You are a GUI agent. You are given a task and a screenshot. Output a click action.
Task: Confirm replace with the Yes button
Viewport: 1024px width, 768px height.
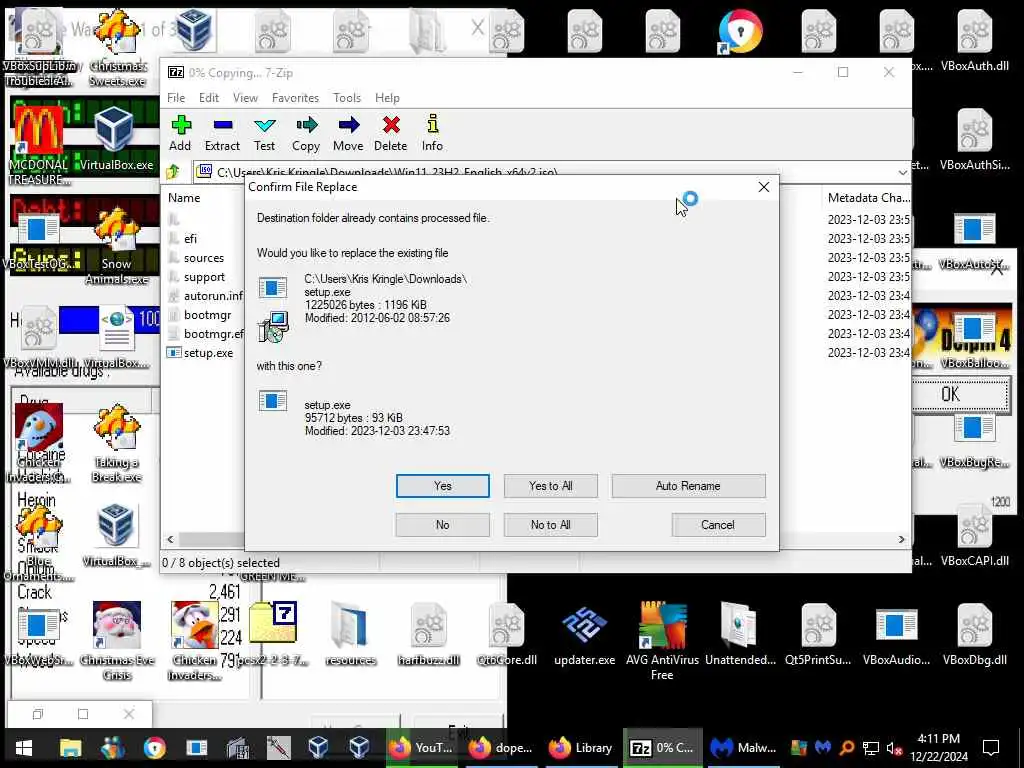click(x=443, y=486)
